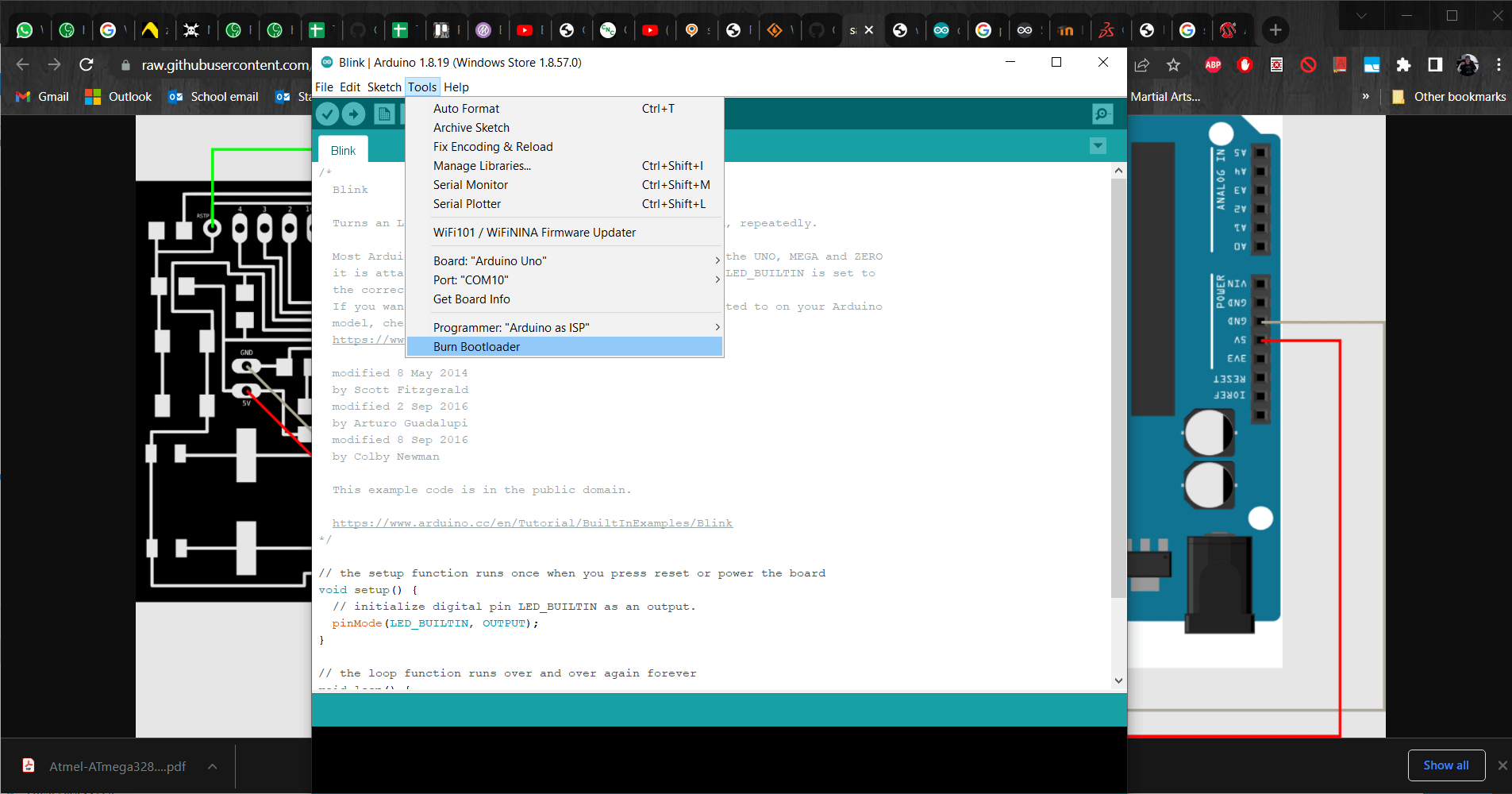The height and width of the screenshot is (794, 1512).
Task: Click Show all downloads button
Action: click(x=1446, y=765)
